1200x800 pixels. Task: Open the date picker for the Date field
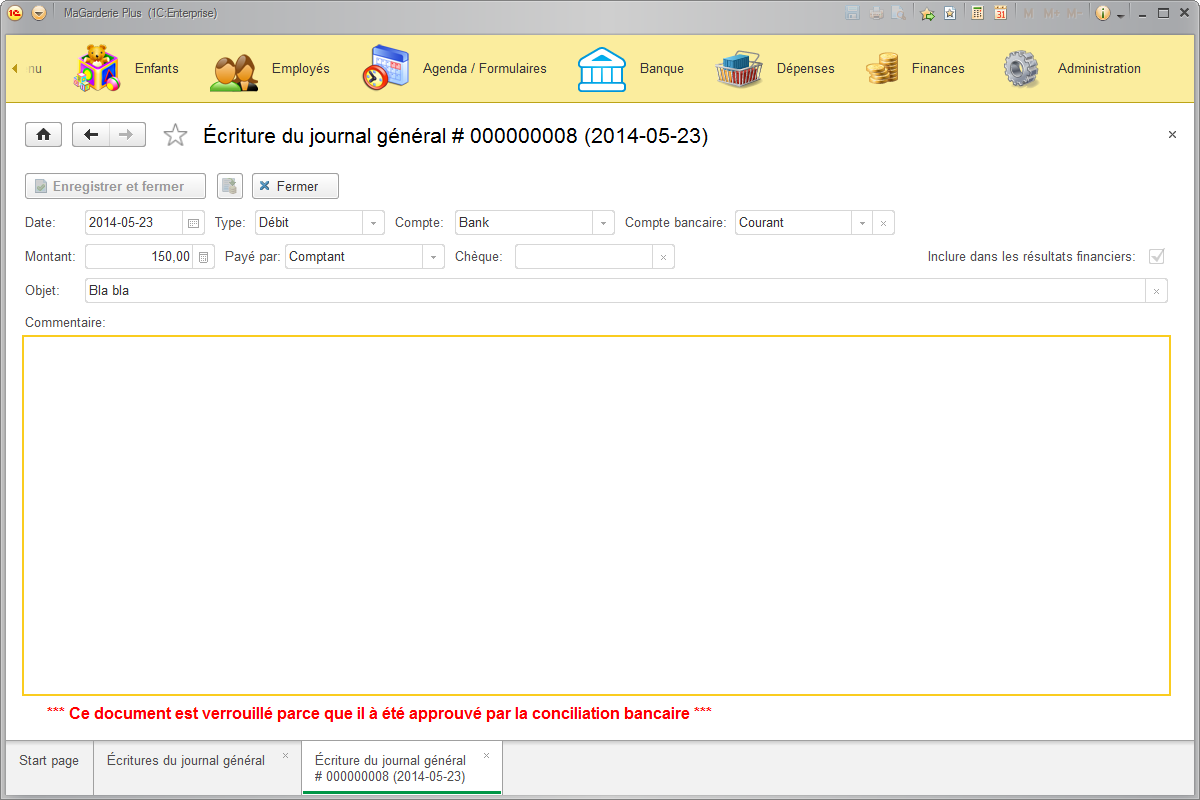193,222
